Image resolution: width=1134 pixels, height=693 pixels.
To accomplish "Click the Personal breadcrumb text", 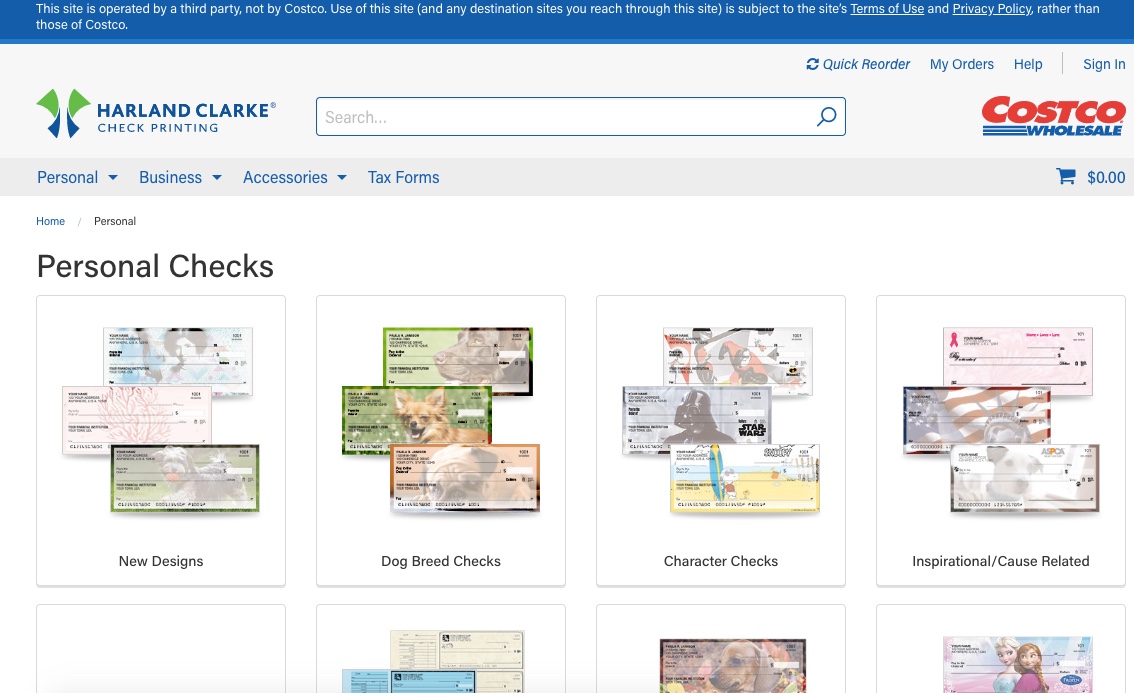I will click(x=115, y=221).
